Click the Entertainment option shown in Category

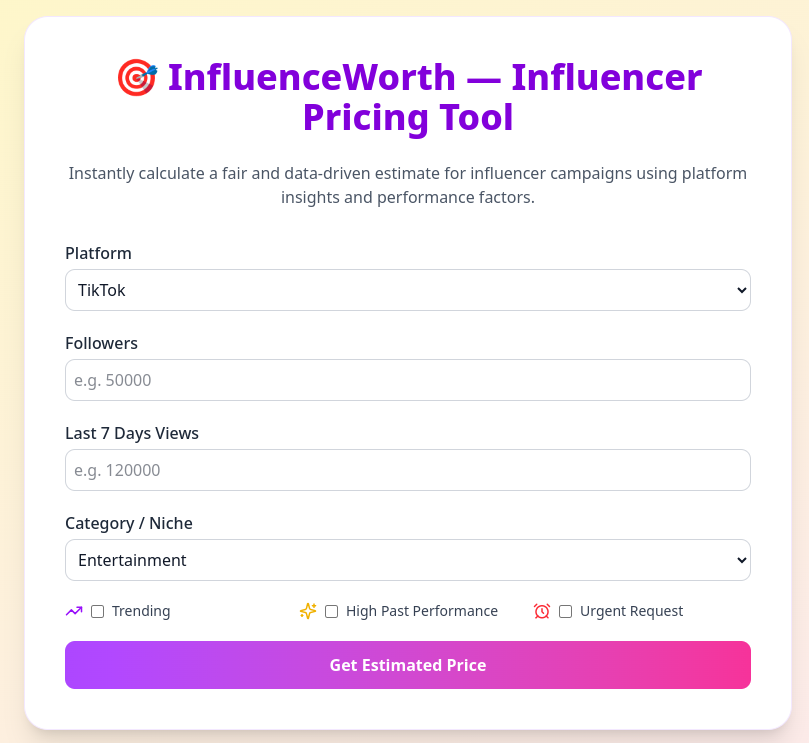tap(133, 560)
